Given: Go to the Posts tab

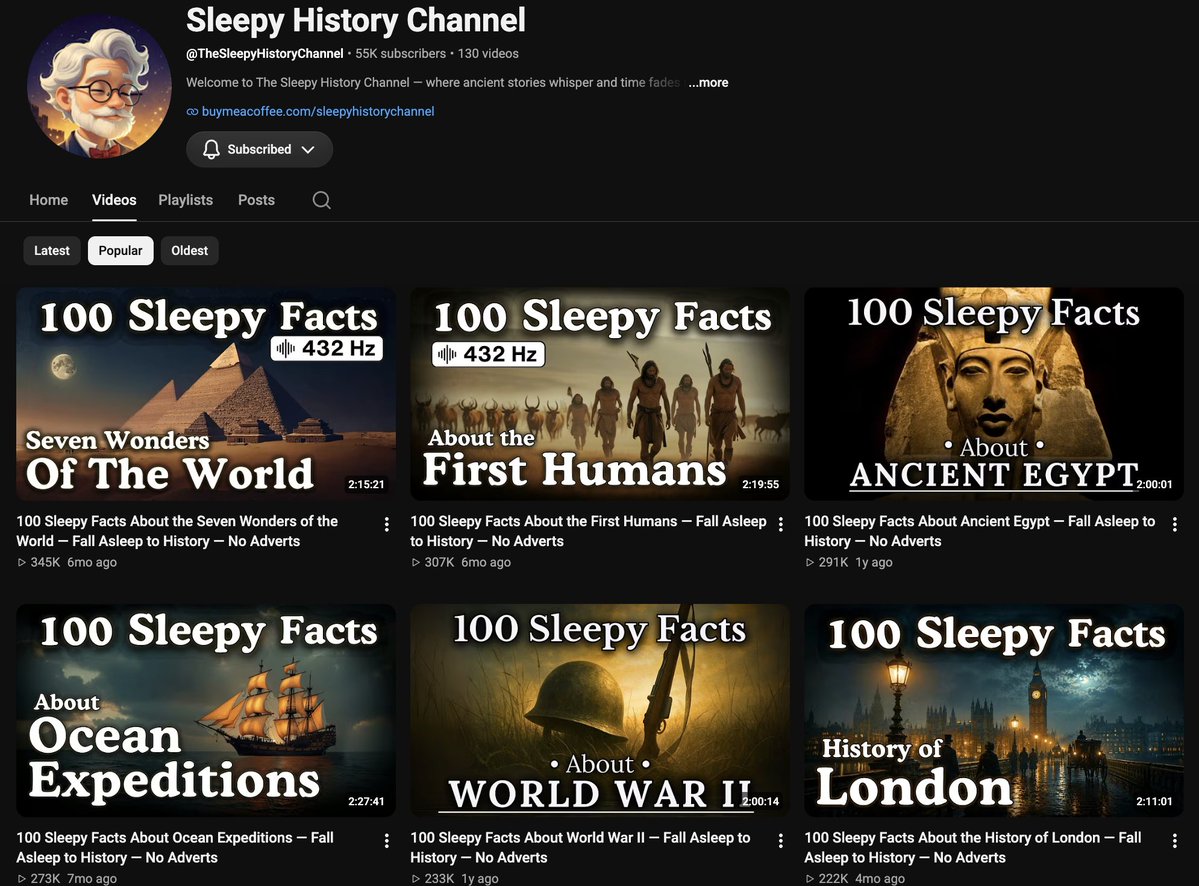Looking at the screenshot, I should click(256, 200).
